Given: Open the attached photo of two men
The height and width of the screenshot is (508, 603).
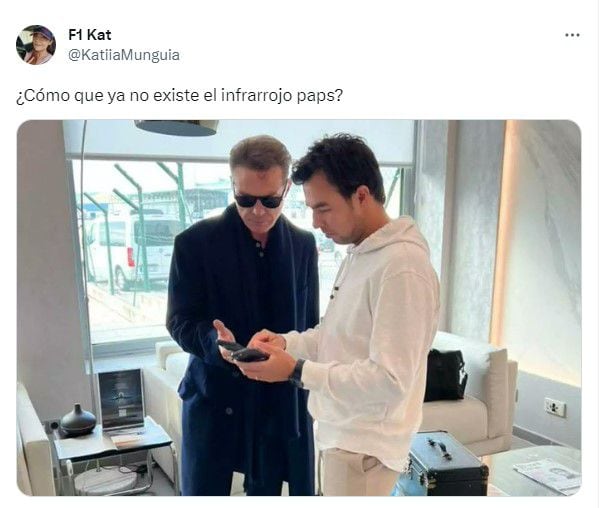Looking at the screenshot, I should click(299, 308).
